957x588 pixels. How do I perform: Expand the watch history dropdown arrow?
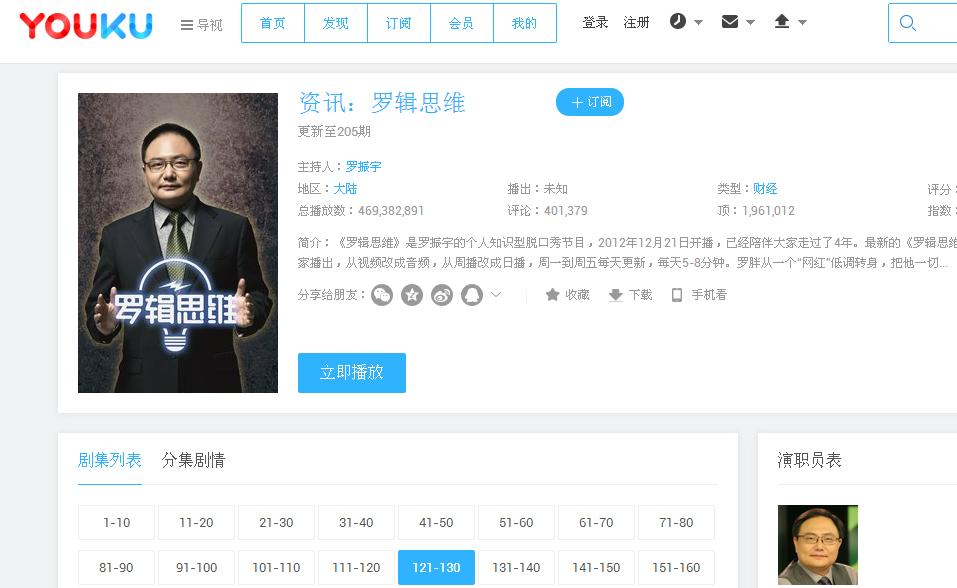pyautogui.click(x=699, y=23)
